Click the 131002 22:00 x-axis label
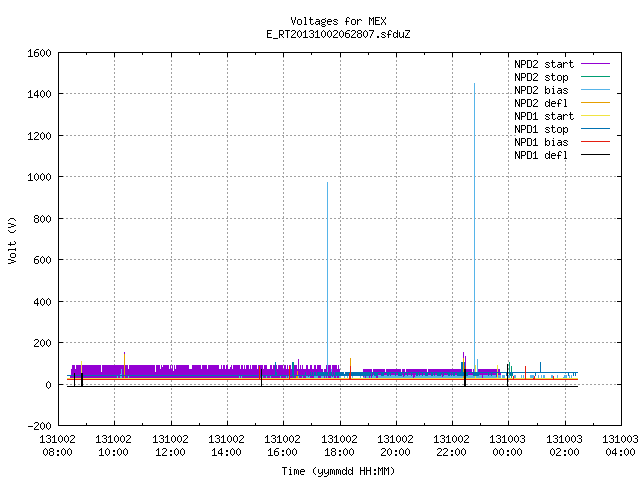This screenshot has width=640, height=480. point(451,446)
